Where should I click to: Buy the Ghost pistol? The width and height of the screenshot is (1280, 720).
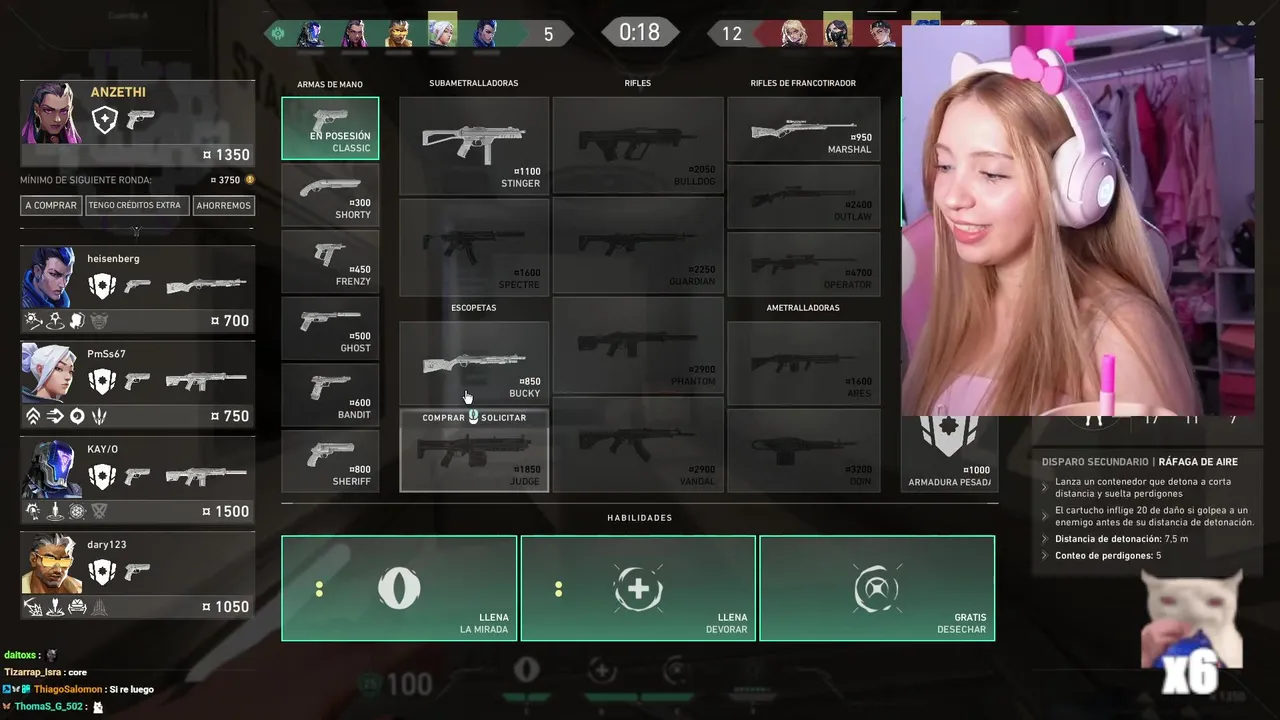click(330, 328)
